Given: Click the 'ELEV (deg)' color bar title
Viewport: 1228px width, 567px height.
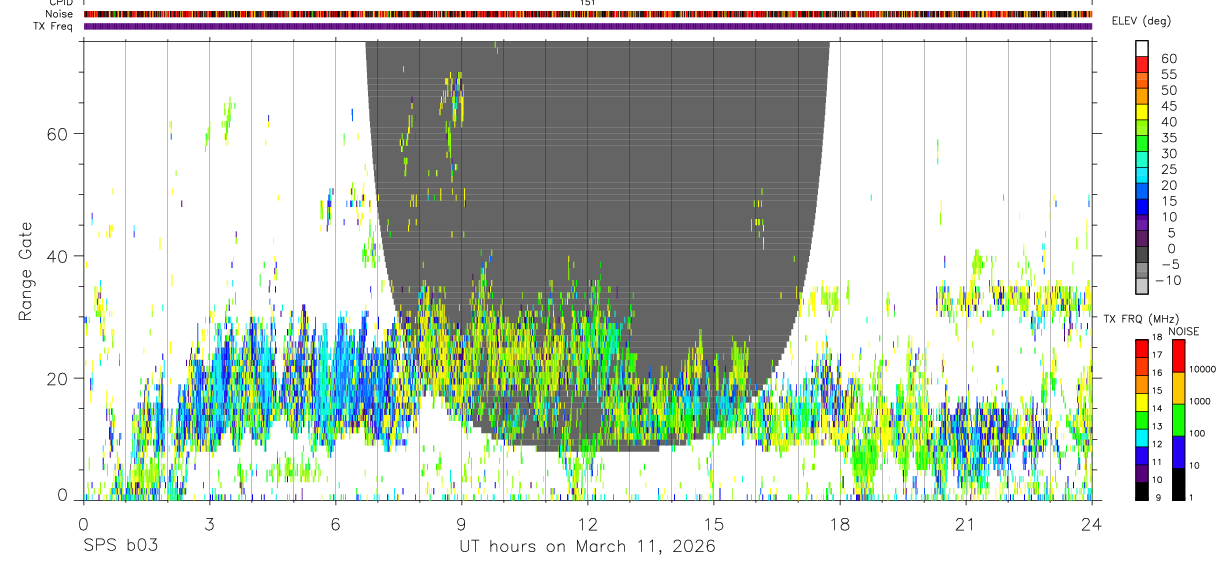Looking at the screenshot, I should click(1141, 21).
